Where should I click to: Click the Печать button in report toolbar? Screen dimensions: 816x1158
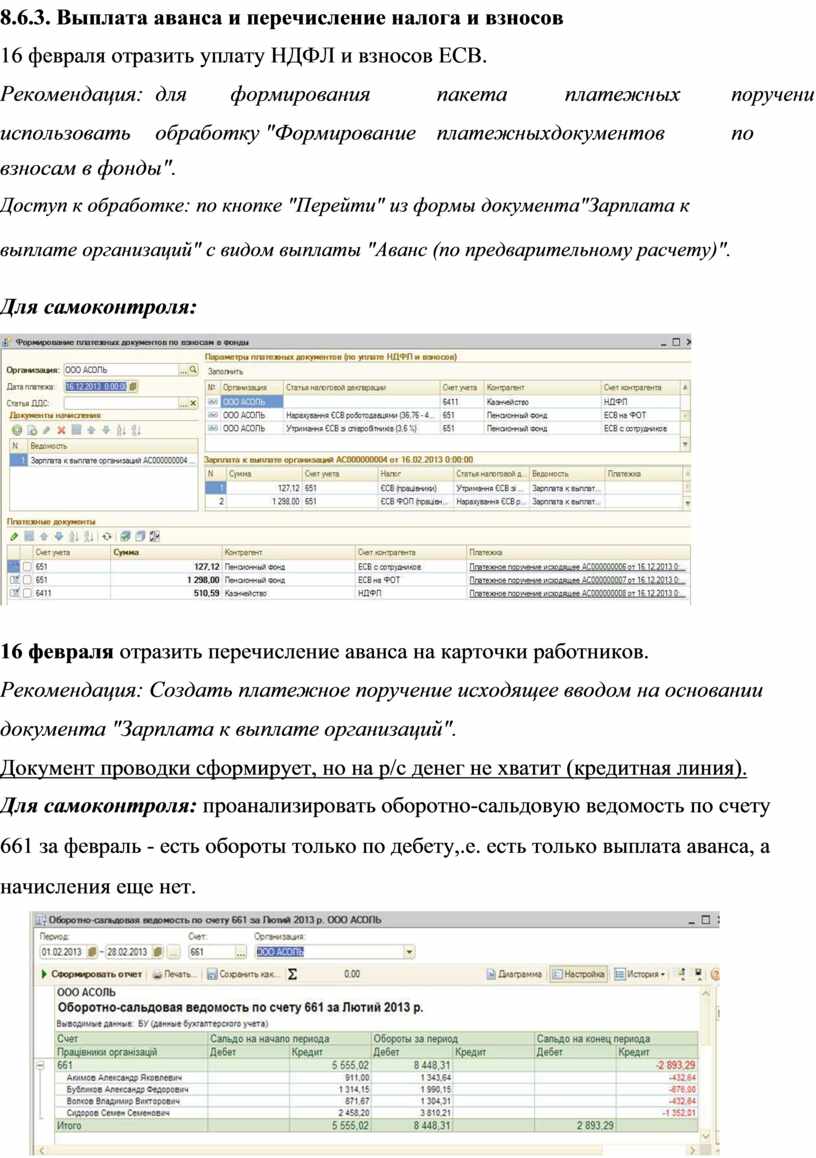174,975
